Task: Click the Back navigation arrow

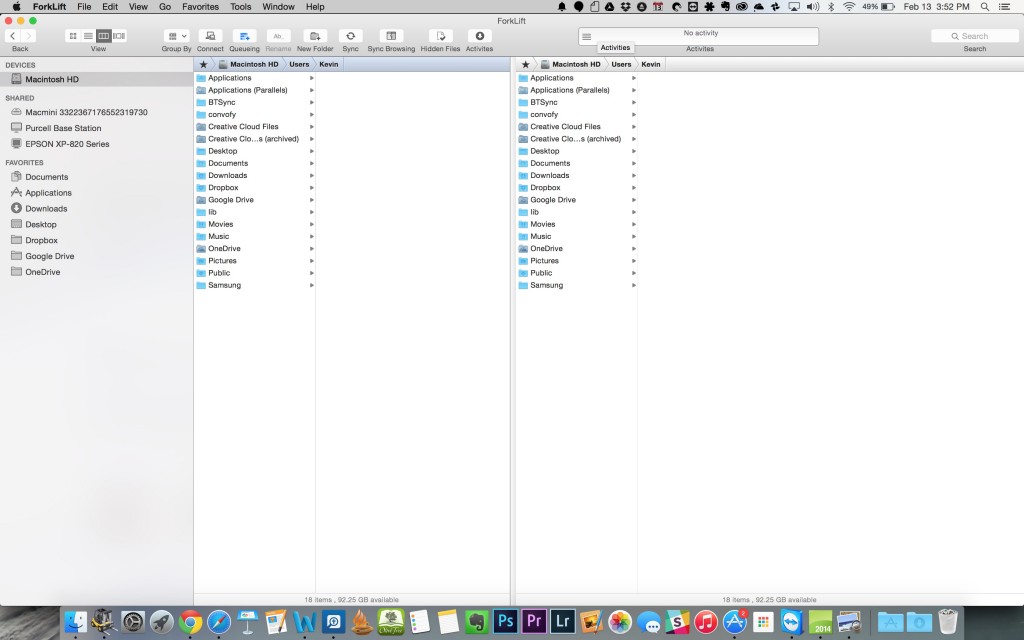Action: [x=12, y=36]
